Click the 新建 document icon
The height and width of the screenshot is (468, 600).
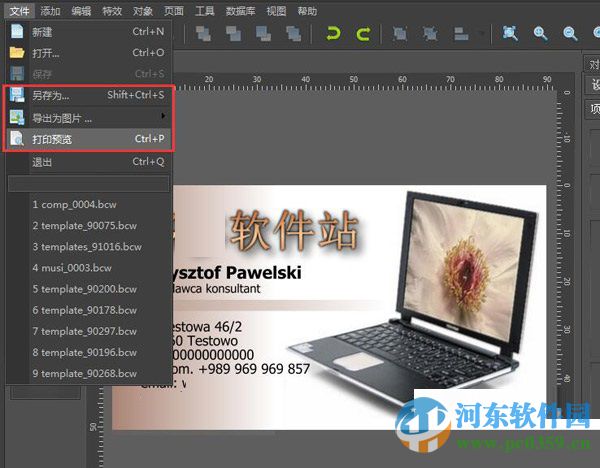(x=17, y=31)
